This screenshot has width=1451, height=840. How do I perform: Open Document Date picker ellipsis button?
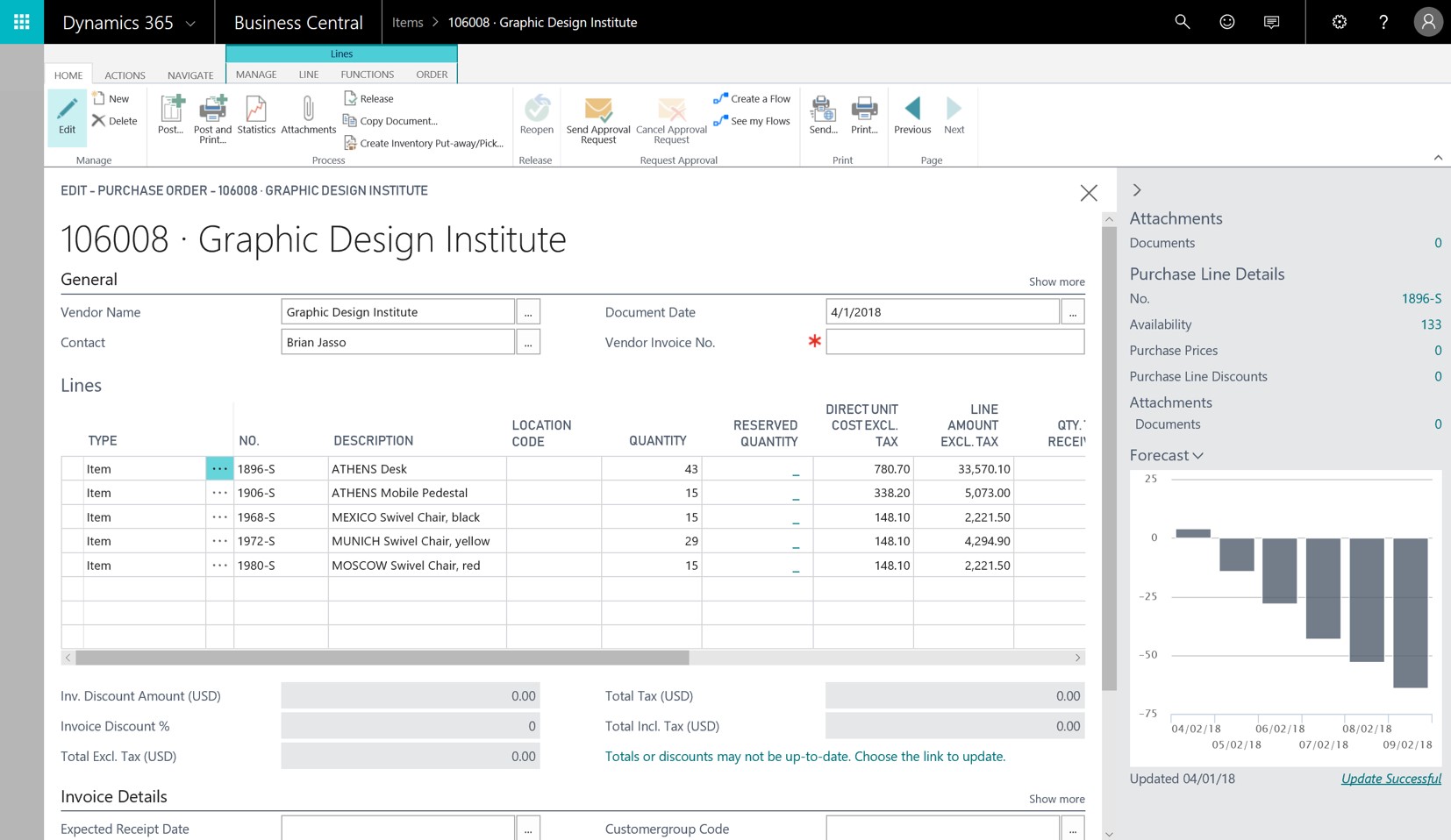point(1073,311)
